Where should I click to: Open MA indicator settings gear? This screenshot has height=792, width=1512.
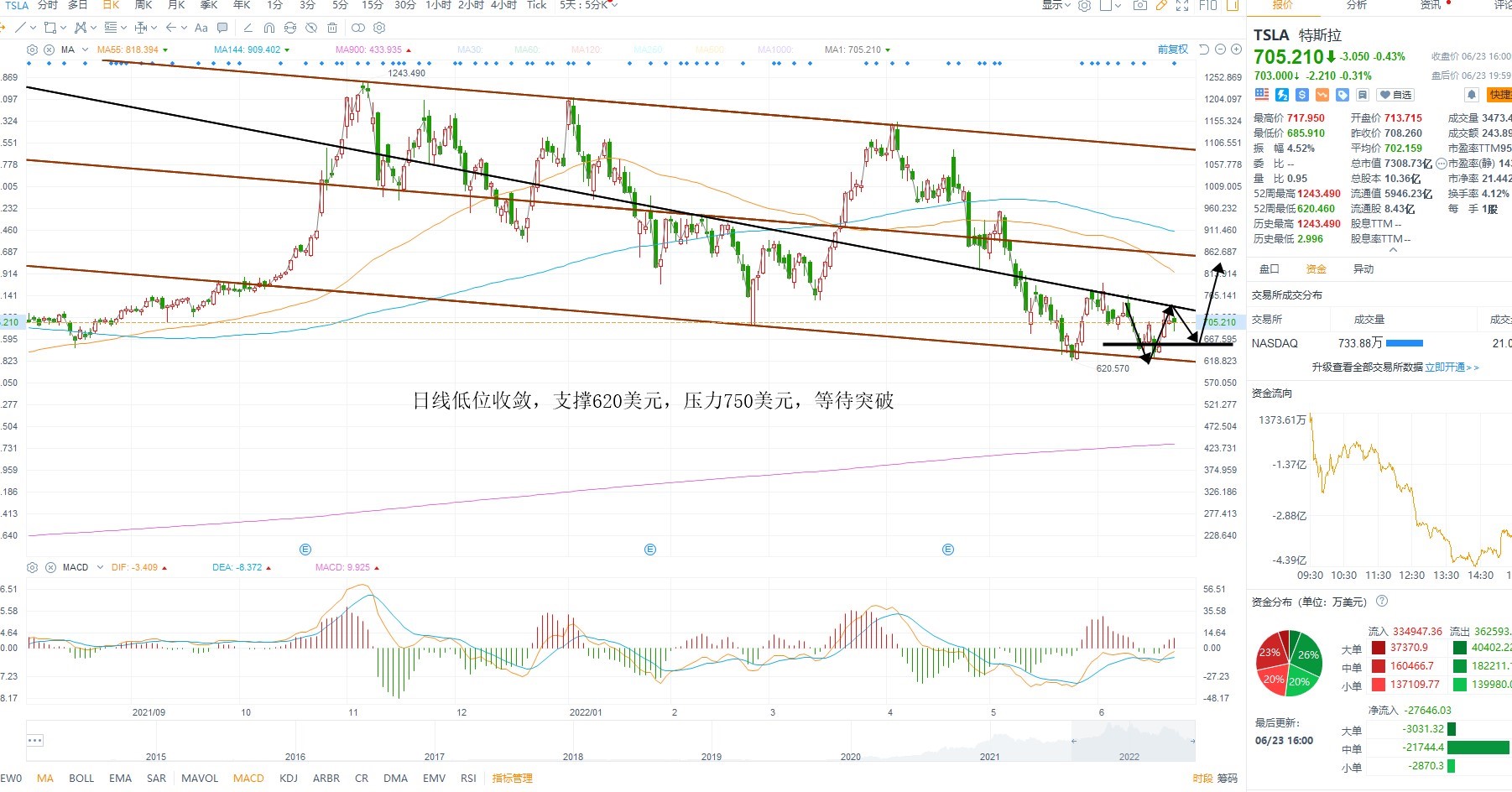[32, 49]
